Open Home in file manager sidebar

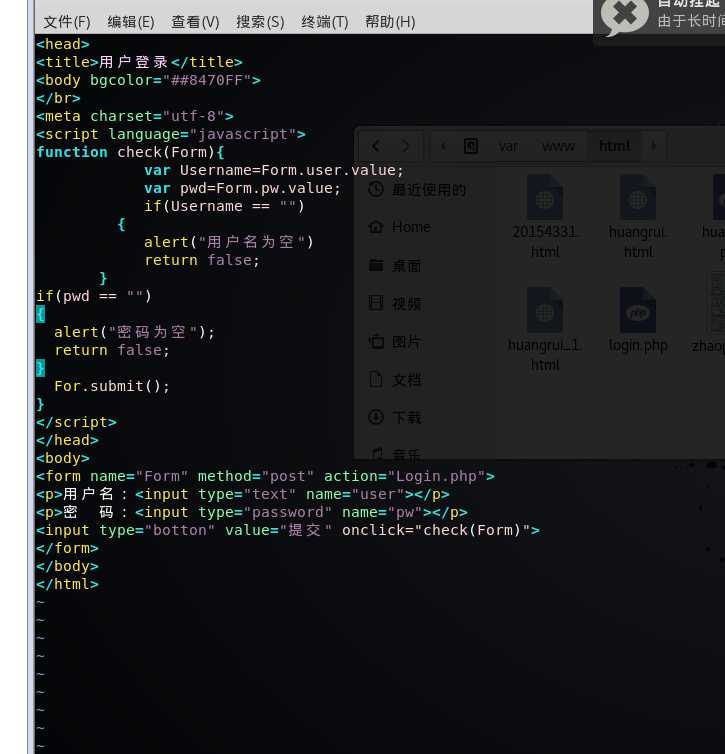coord(400,226)
